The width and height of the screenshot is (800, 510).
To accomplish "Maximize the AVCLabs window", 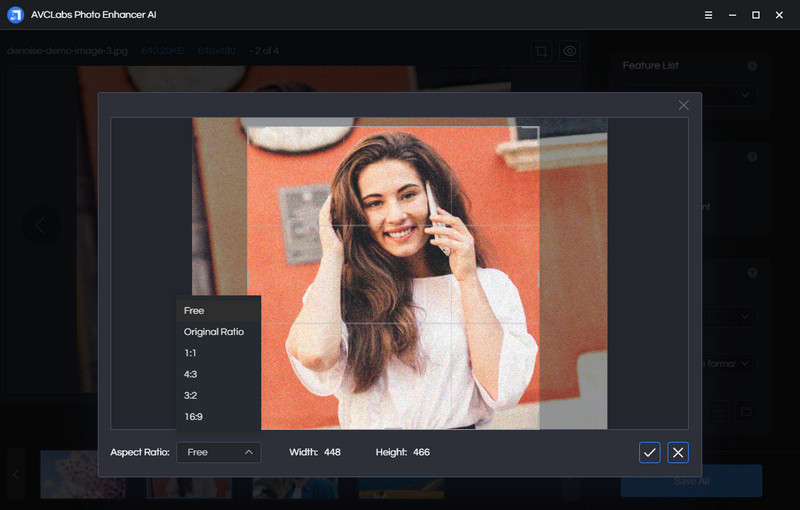I will tap(756, 15).
